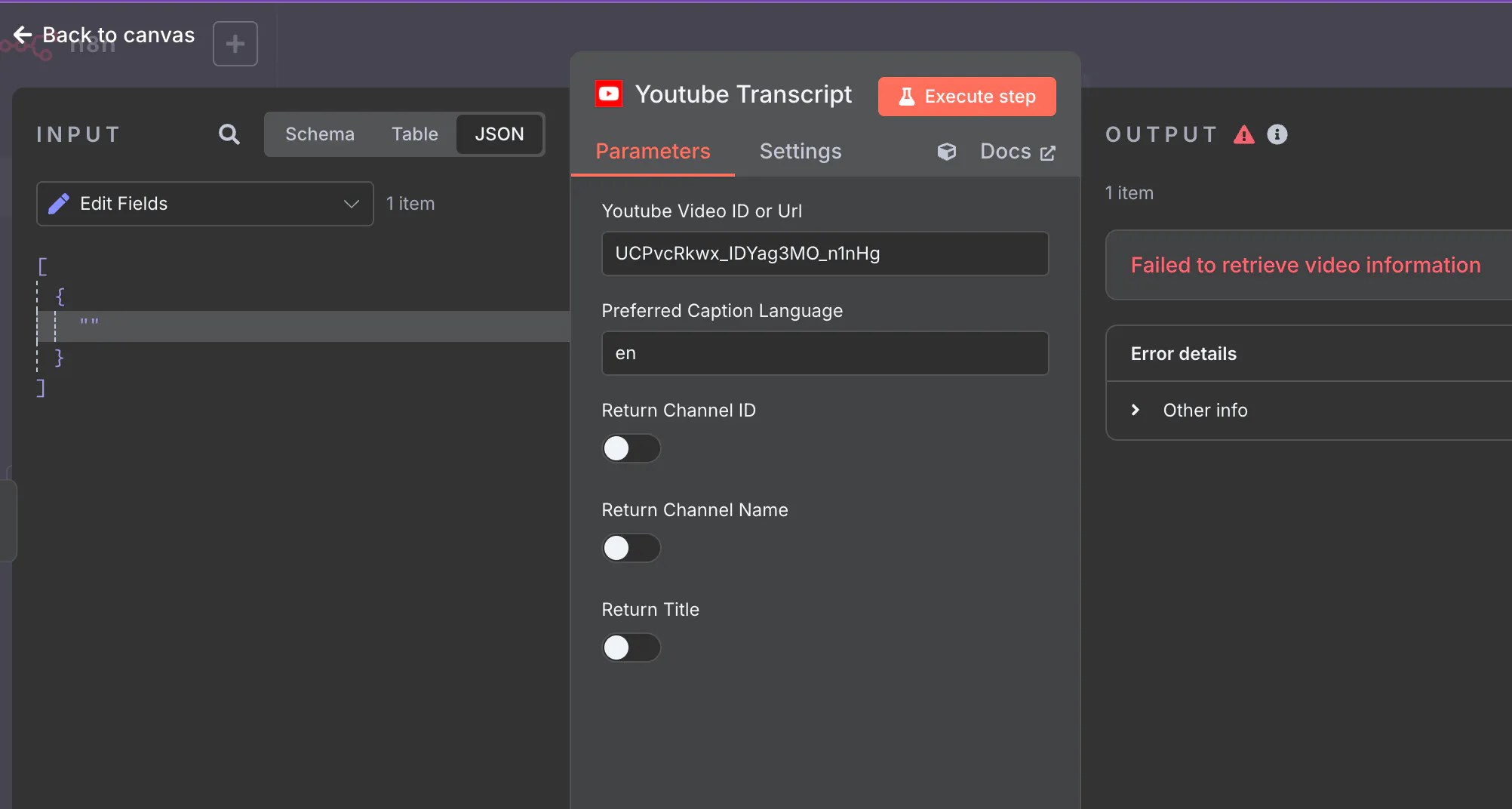Click the plus add button in header

[x=235, y=44]
